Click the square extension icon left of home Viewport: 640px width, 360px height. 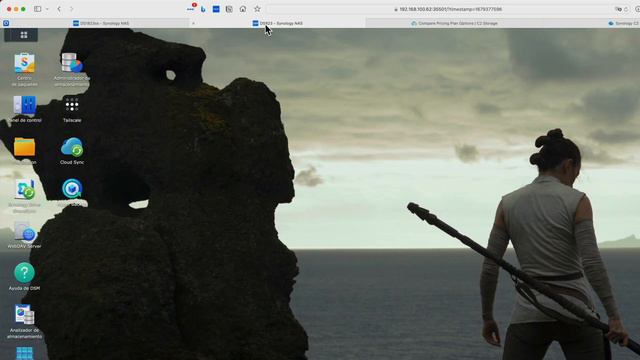click(229, 9)
